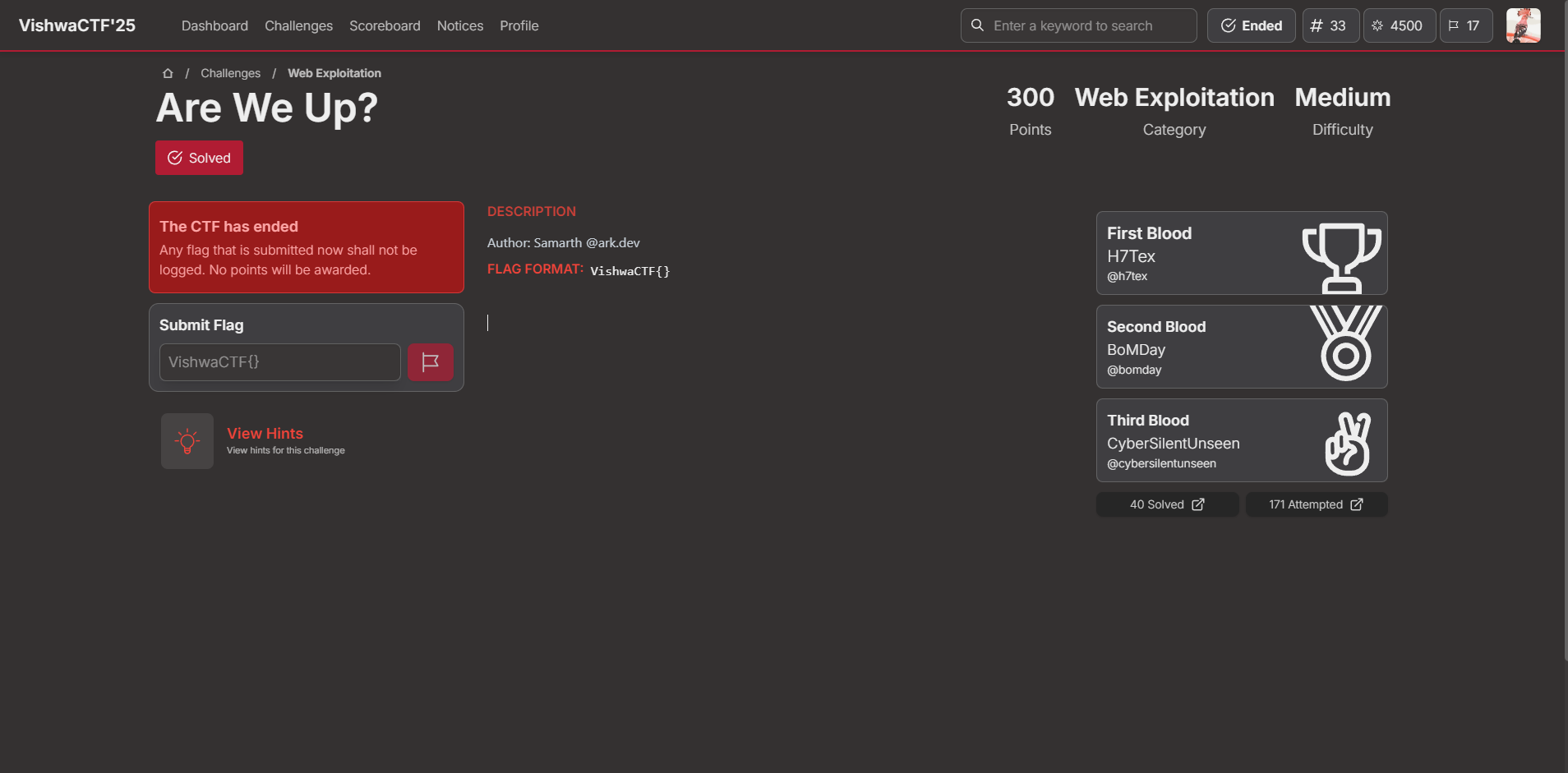Click the search magnifier icon

(x=977, y=25)
